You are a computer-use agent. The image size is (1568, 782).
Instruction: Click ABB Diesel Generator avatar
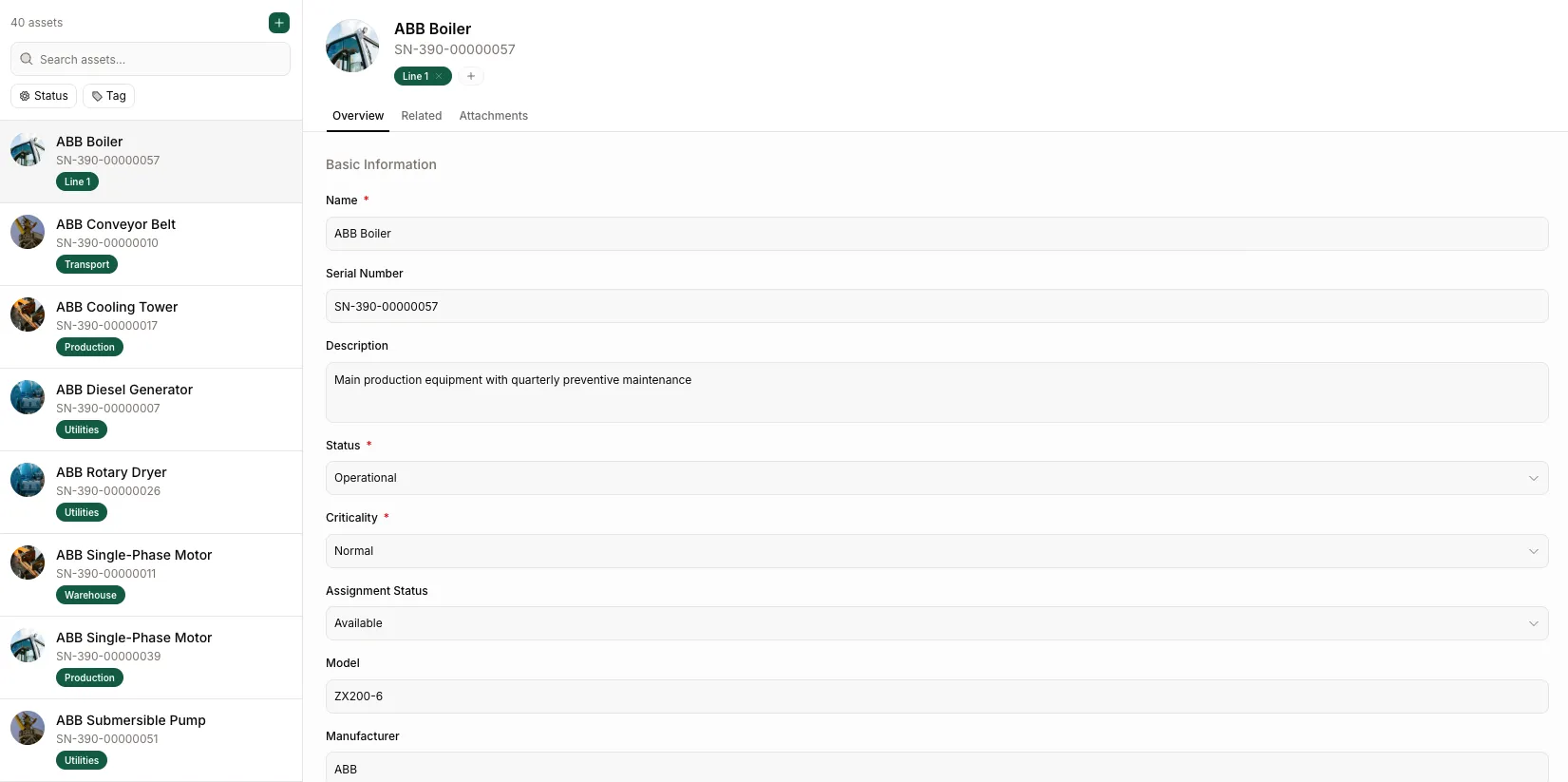pyautogui.click(x=28, y=397)
